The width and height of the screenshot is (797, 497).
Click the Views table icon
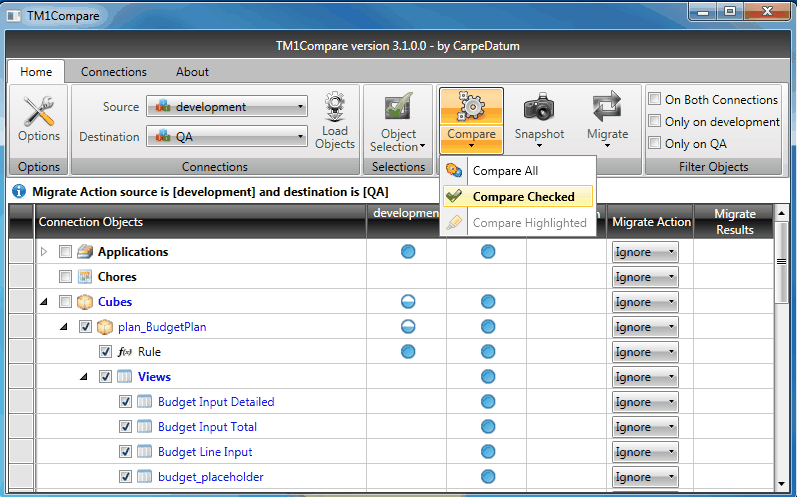(x=125, y=377)
